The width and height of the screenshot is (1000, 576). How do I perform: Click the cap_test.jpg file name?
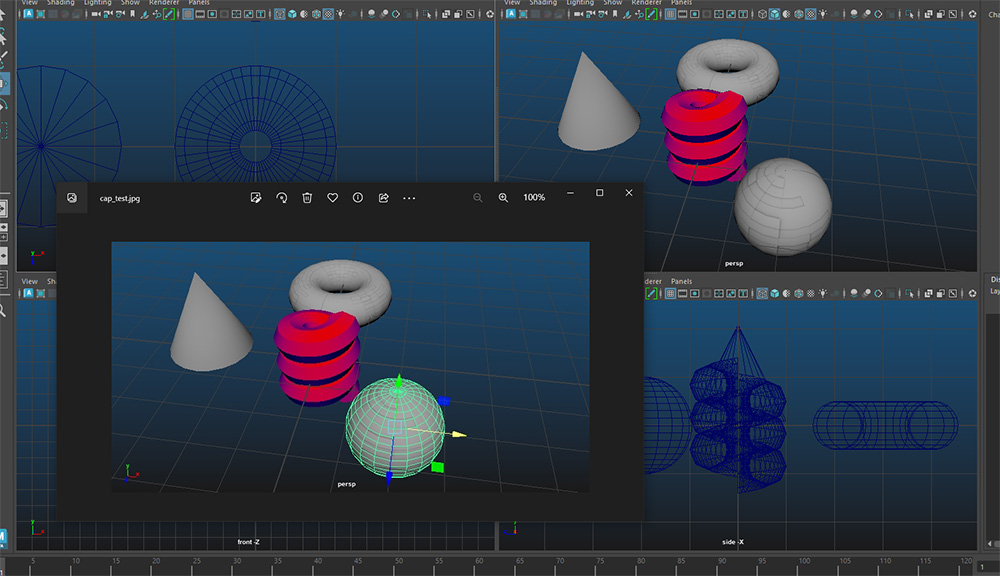coord(120,198)
